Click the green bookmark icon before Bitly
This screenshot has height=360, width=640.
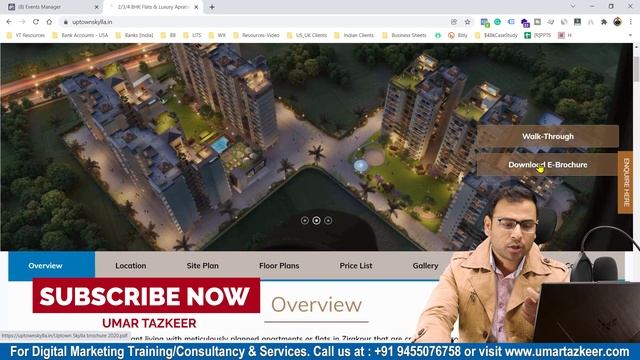(438, 36)
